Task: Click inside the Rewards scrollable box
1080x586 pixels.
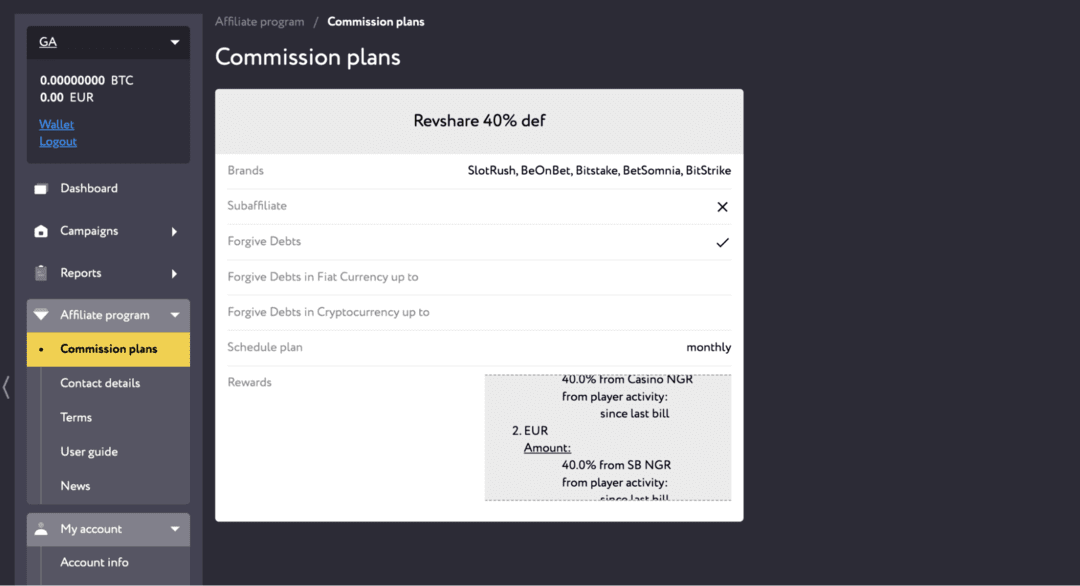Action: (608, 437)
